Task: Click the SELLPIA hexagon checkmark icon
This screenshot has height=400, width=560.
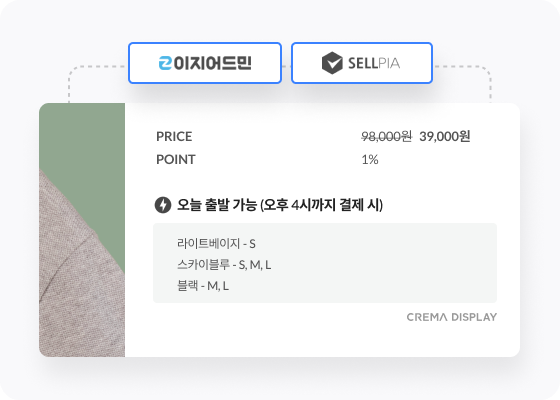Action: tap(332, 63)
